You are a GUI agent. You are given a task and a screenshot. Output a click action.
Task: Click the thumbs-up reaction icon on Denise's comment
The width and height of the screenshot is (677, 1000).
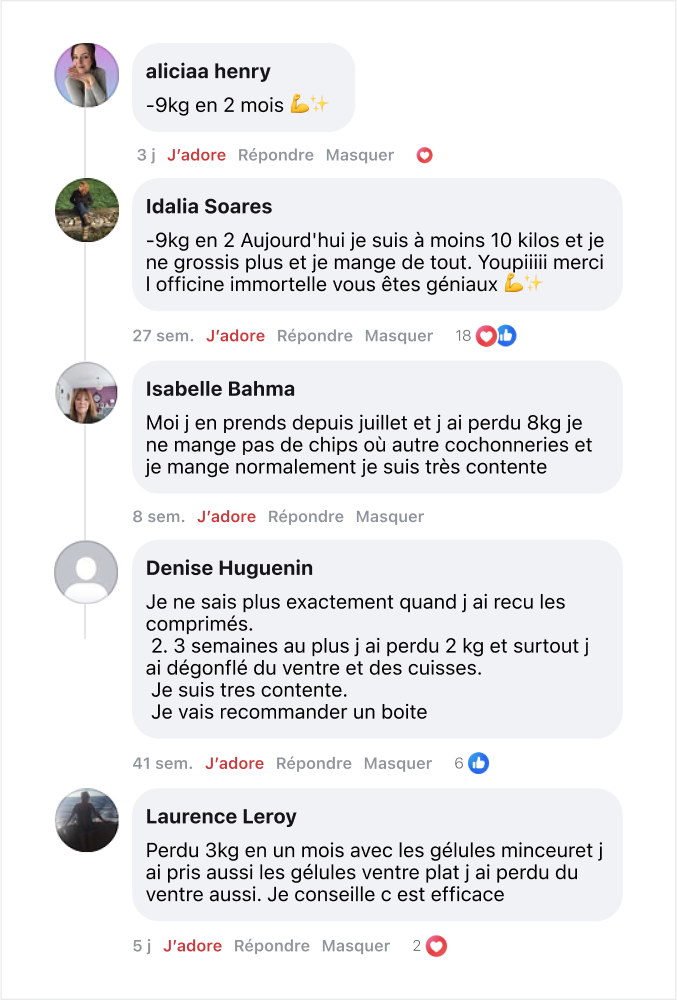(x=479, y=764)
